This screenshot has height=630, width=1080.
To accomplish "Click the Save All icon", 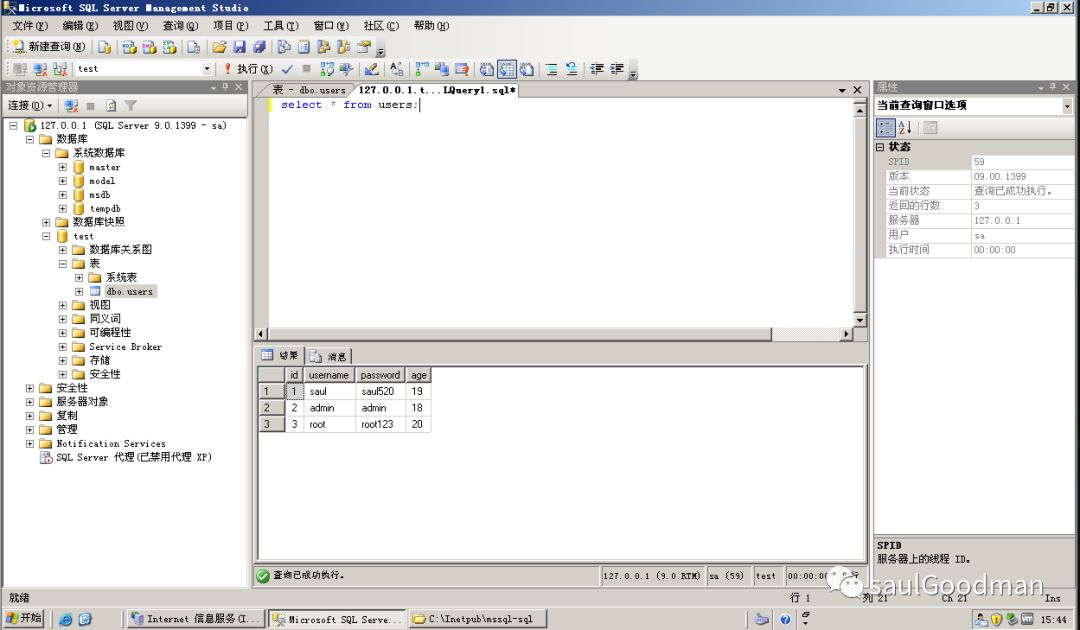I will coord(259,47).
